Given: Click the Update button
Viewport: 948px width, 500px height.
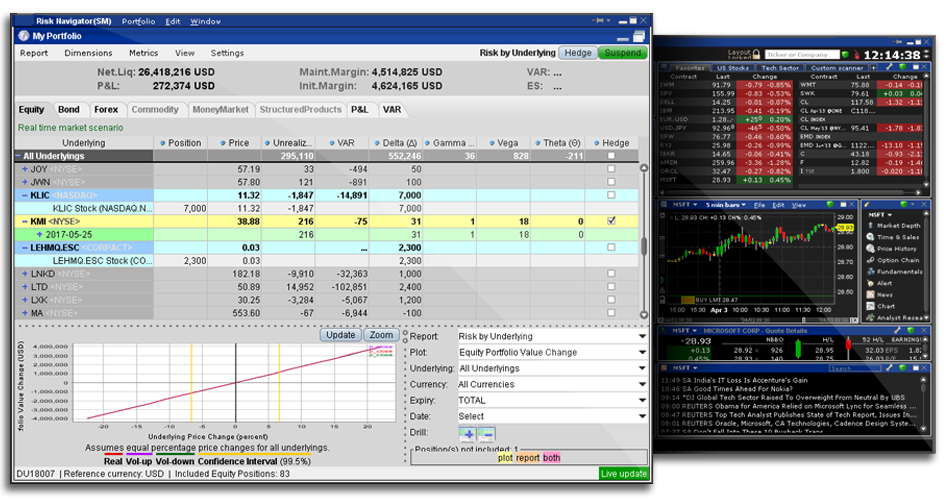Looking at the screenshot, I should click(x=340, y=335).
